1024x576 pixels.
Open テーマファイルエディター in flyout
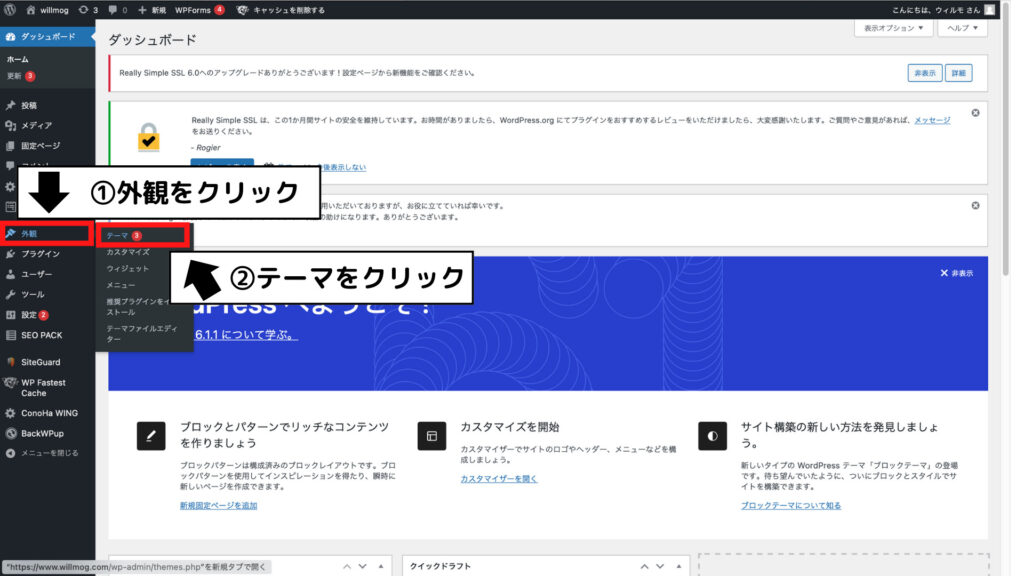point(142,333)
